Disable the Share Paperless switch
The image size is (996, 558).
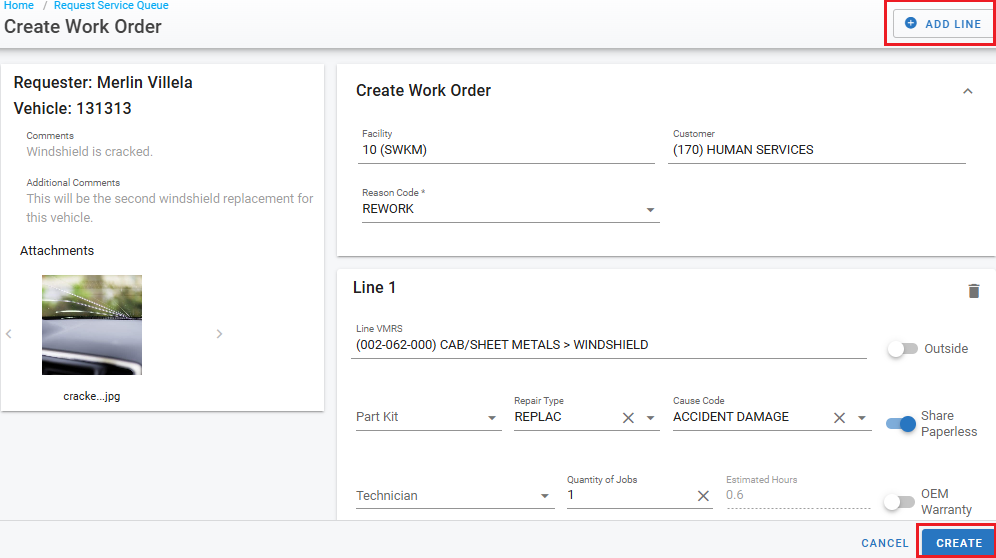click(x=901, y=424)
